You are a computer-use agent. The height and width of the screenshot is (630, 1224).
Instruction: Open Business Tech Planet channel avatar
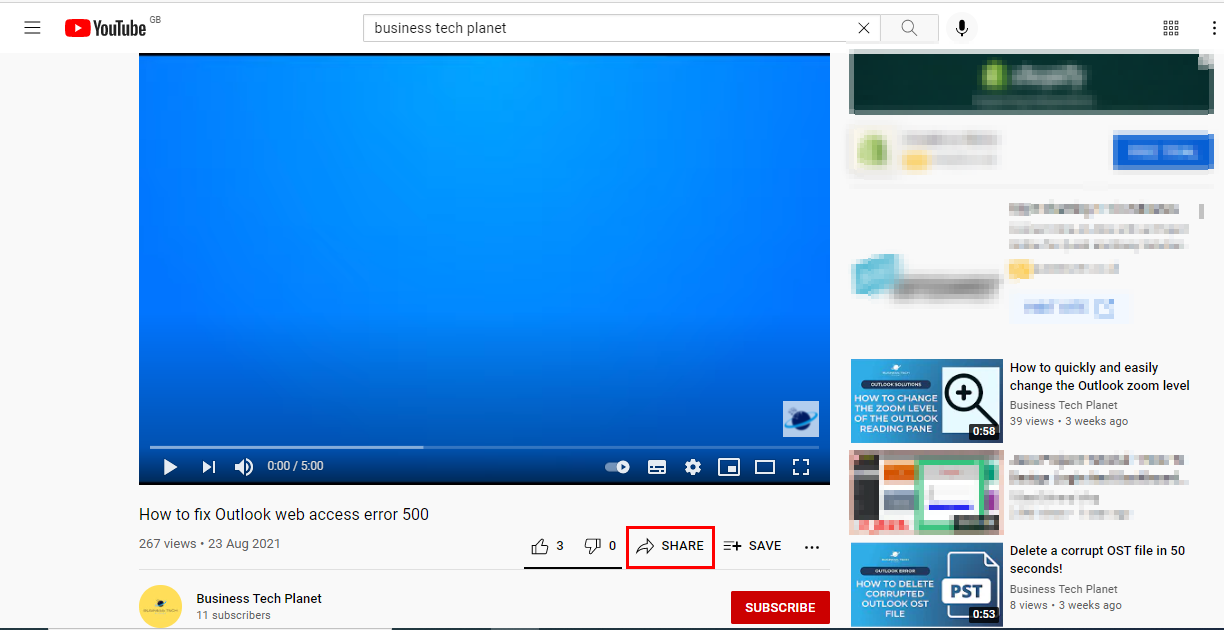pos(160,607)
